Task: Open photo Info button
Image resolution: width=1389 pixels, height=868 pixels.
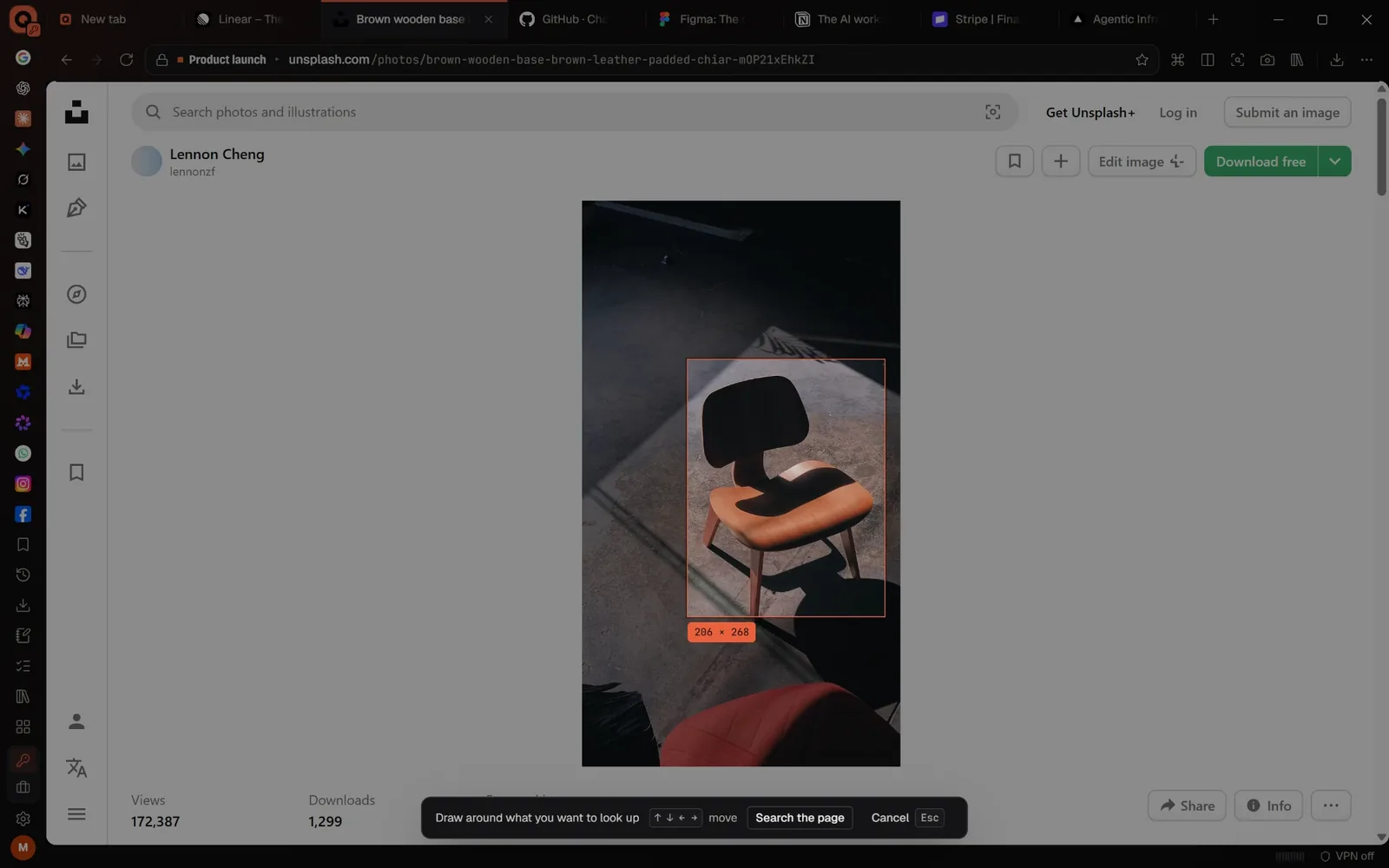Action: pyautogui.click(x=1268, y=806)
